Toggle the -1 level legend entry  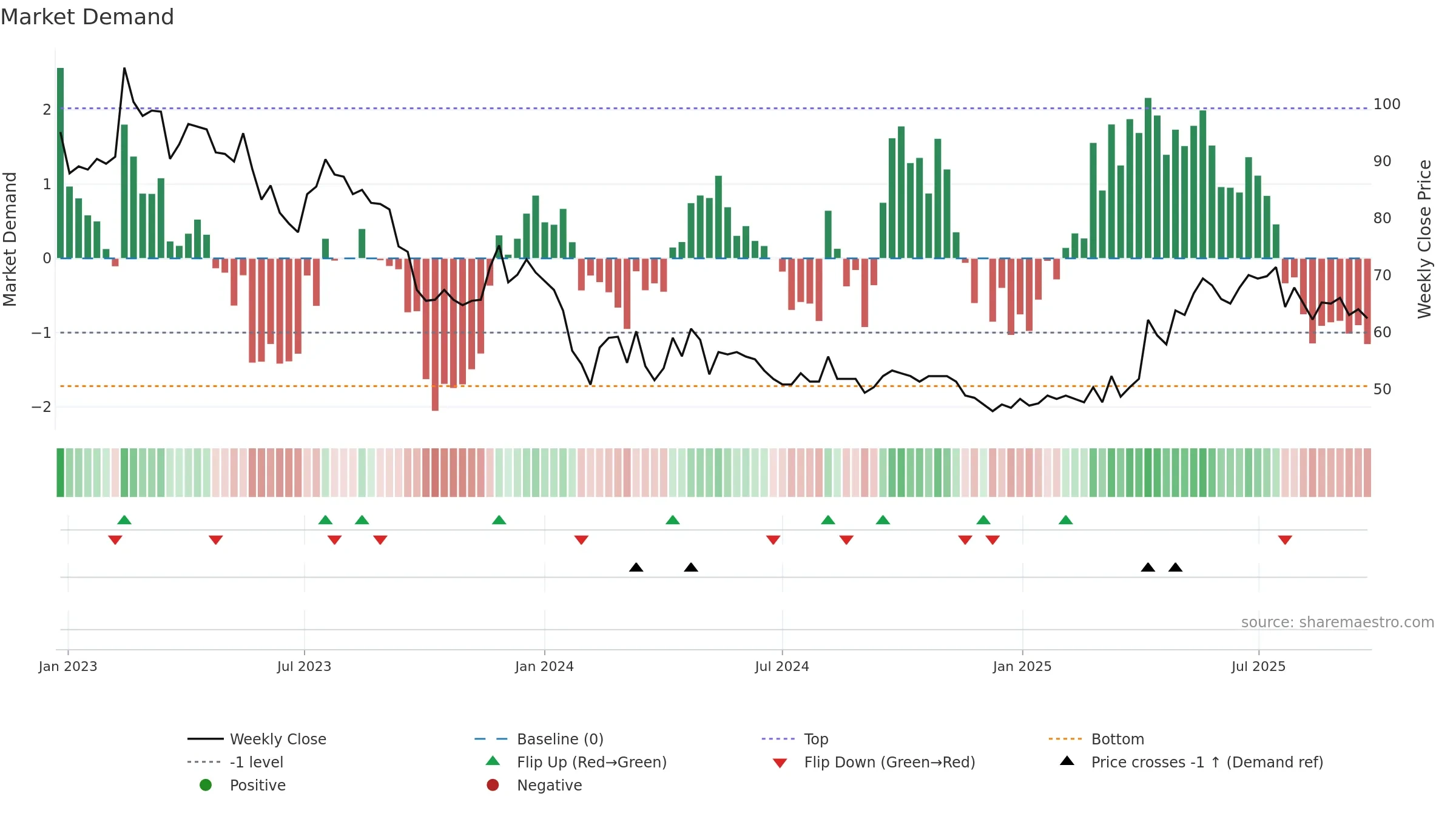tap(235, 762)
